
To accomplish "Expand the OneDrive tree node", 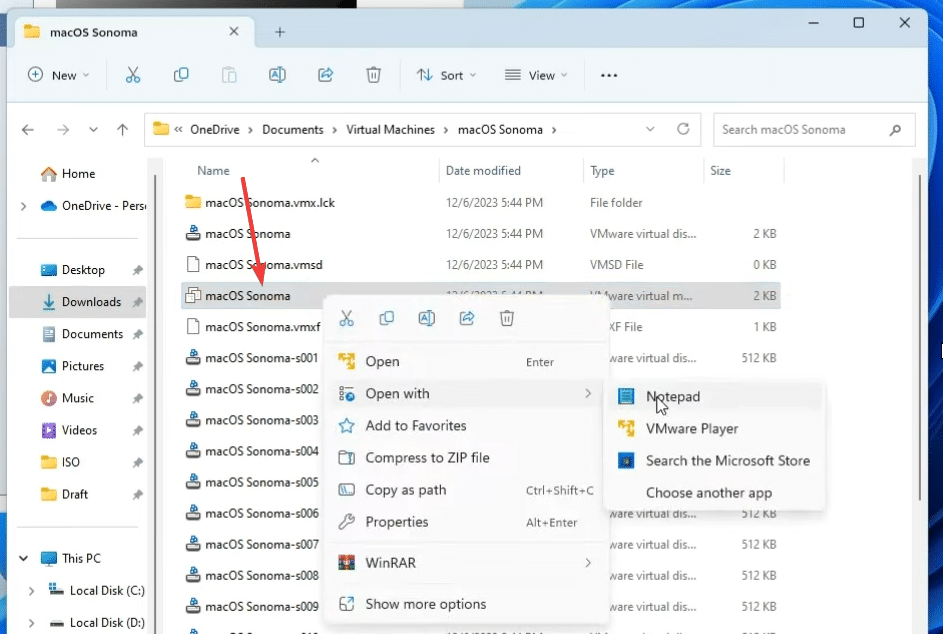I will 23,206.
